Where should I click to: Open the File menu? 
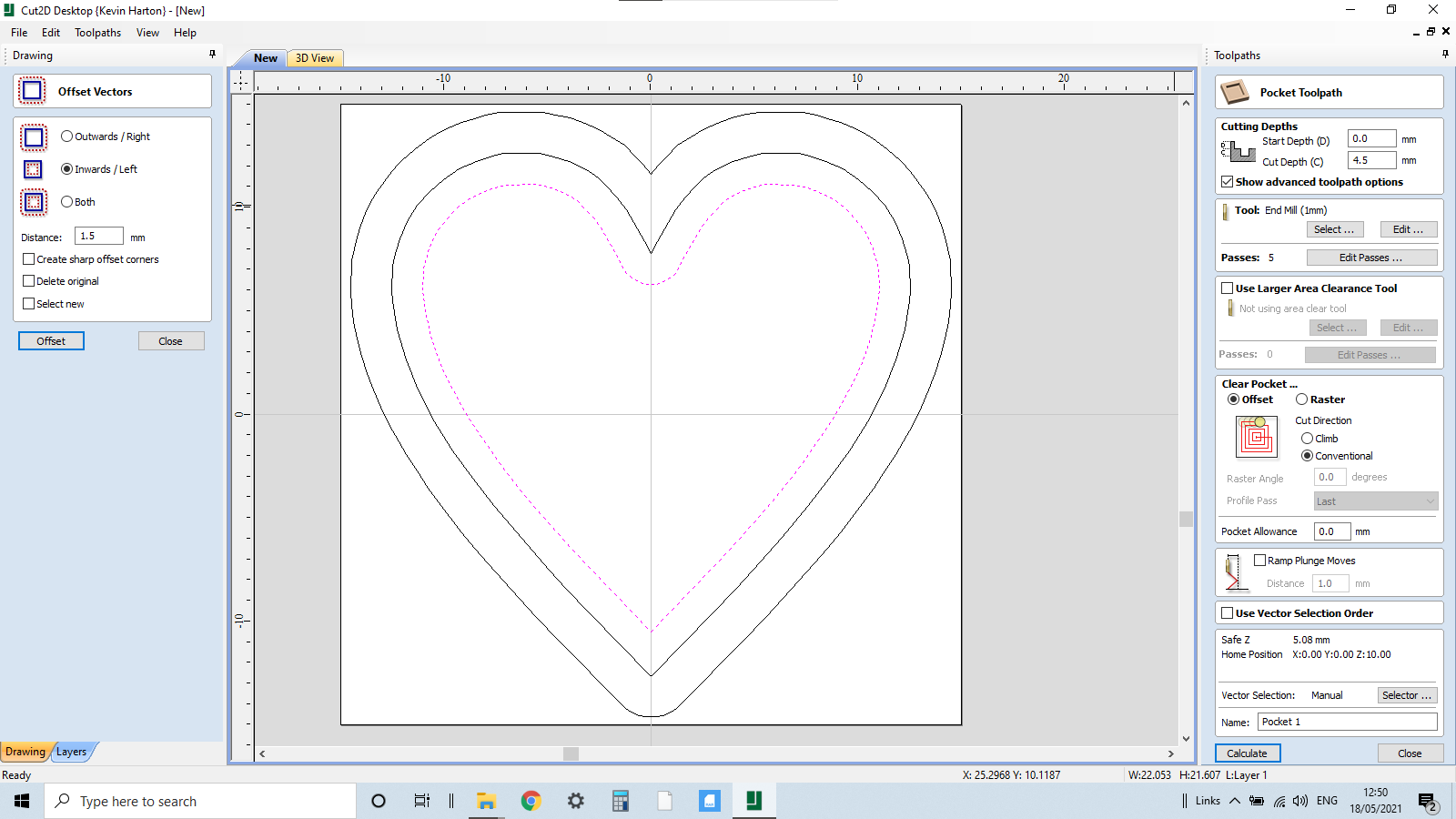19,33
